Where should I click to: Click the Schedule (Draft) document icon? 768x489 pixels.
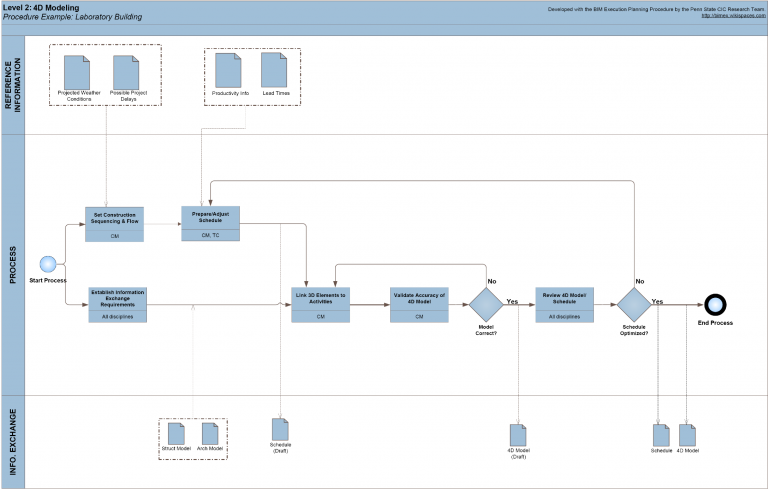[280, 428]
